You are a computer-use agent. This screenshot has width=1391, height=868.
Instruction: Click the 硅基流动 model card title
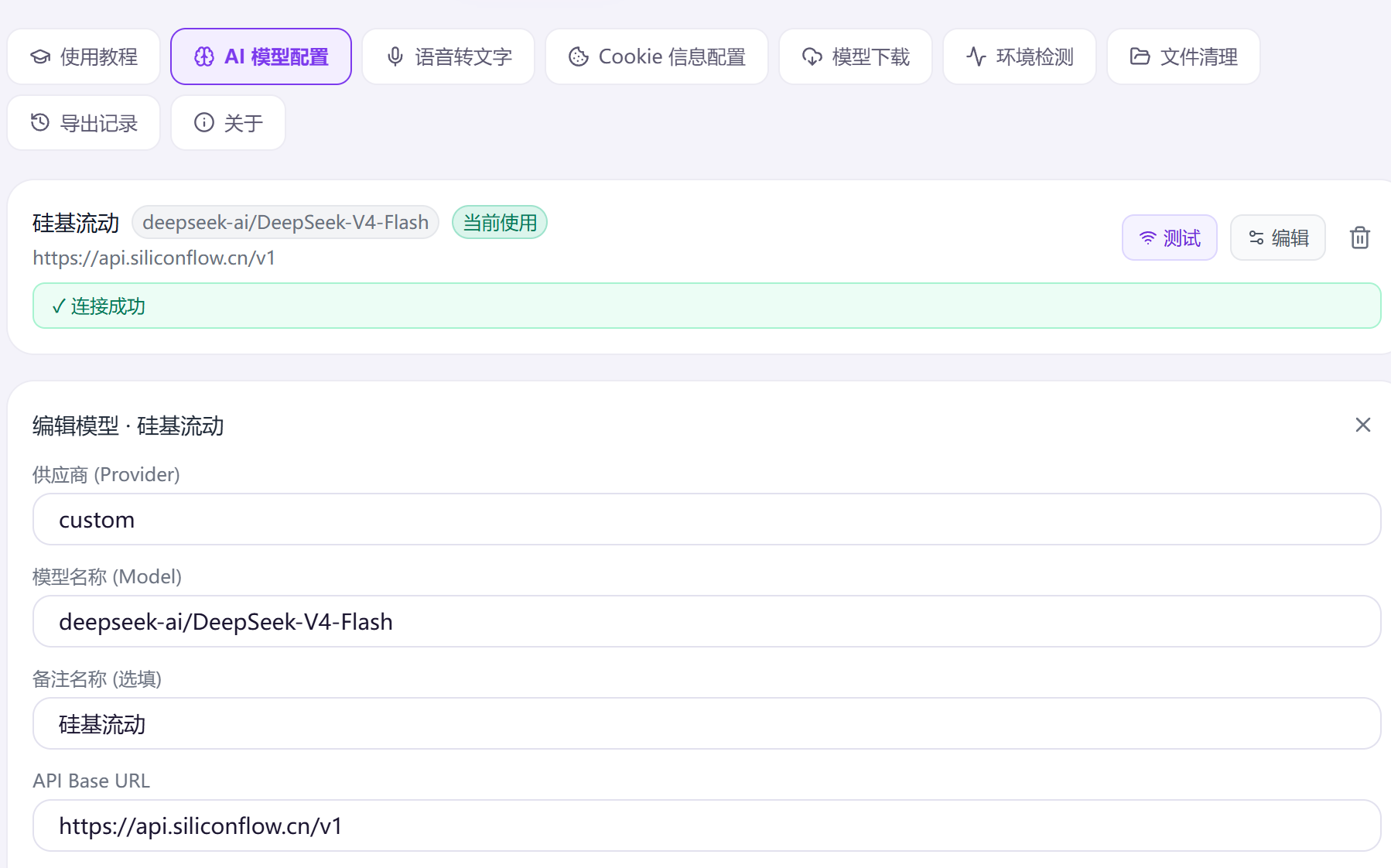click(76, 224)
